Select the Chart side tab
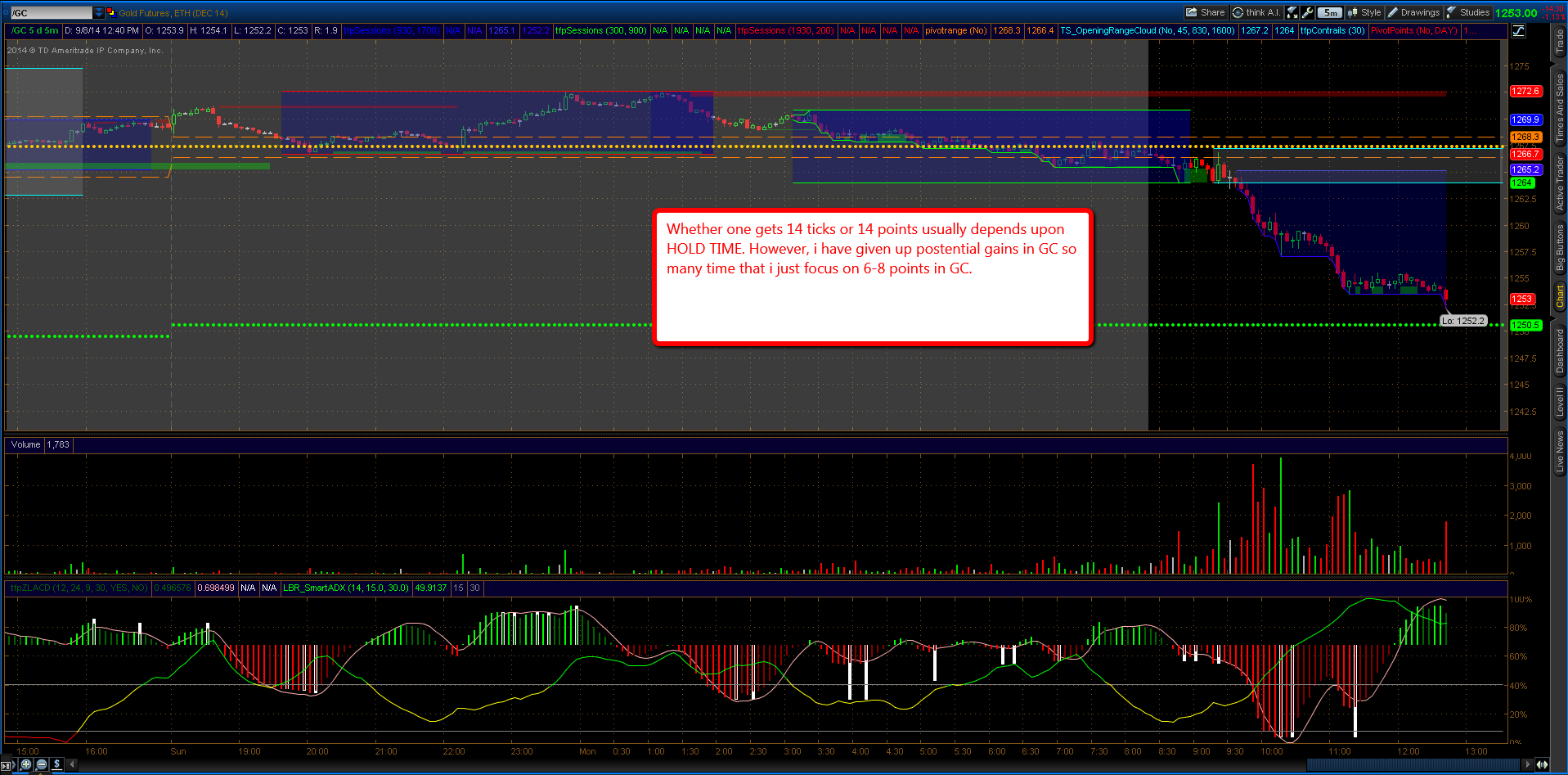Image resolution: width=1568 pixels, height=775 pixels. click(x=1560, y=296)
